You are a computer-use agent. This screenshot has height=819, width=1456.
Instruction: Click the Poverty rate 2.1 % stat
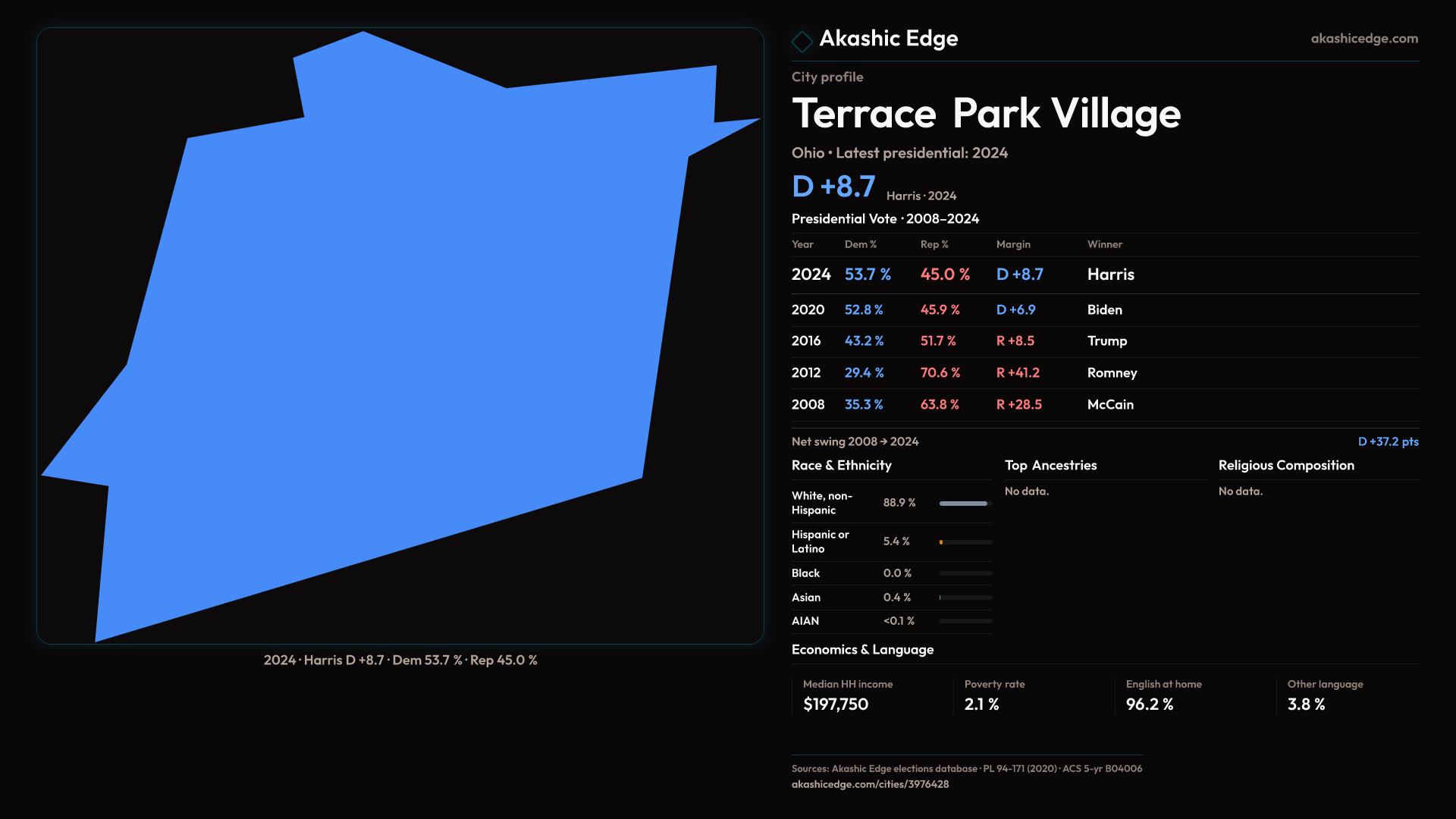[981, 704]
